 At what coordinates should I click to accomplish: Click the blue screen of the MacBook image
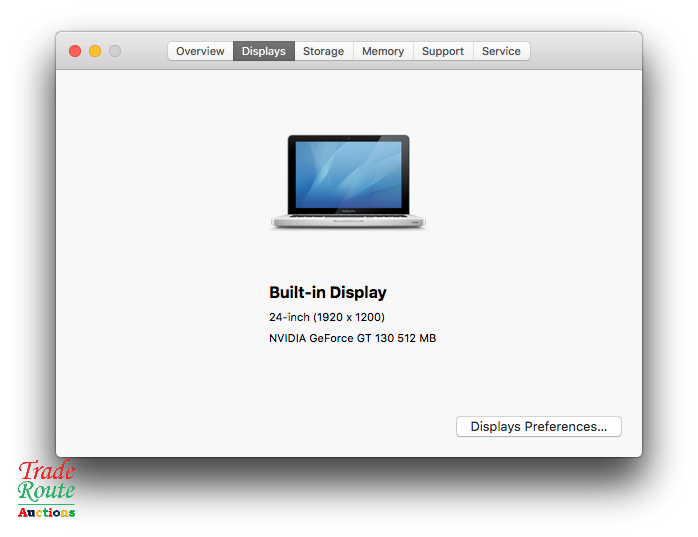click(348, 173)
